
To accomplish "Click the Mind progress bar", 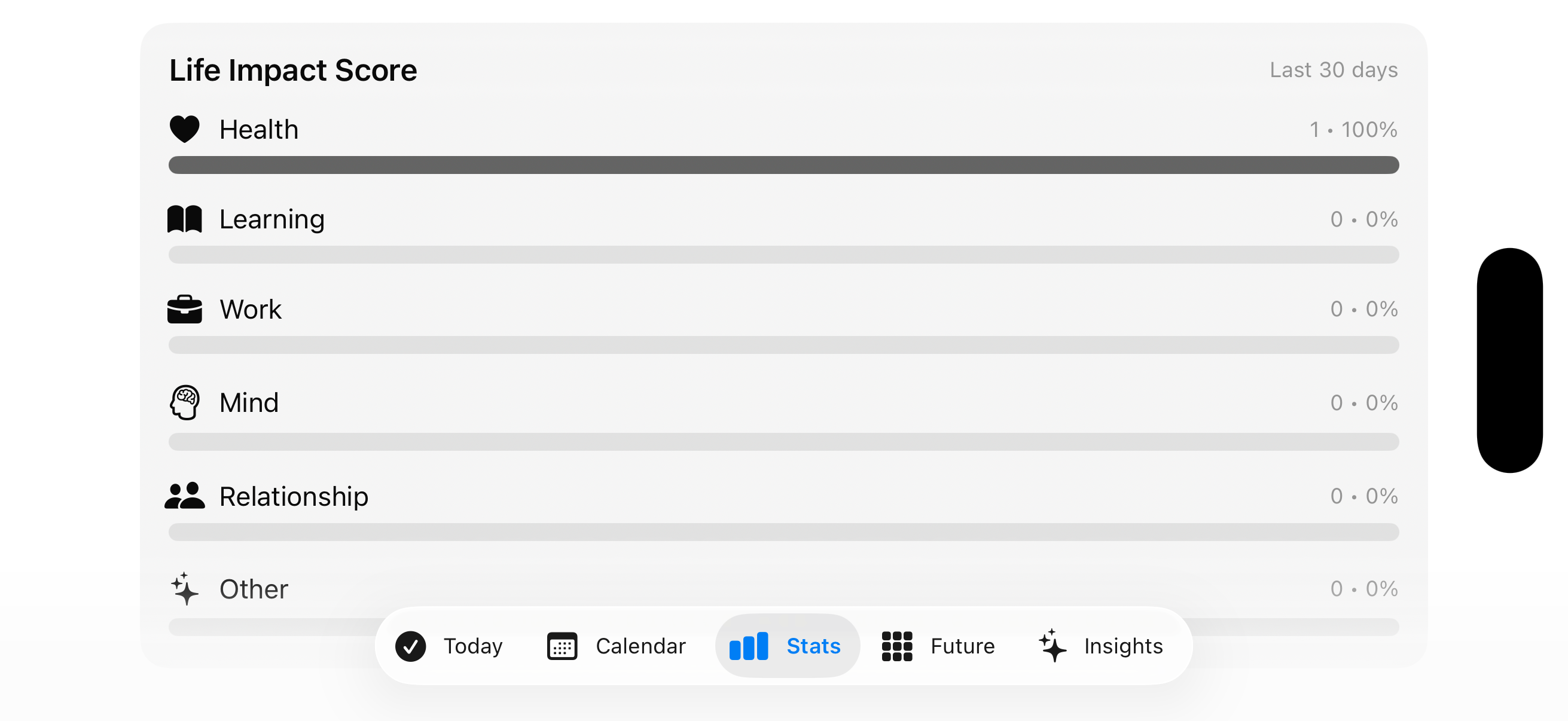I will click(783, 442).
